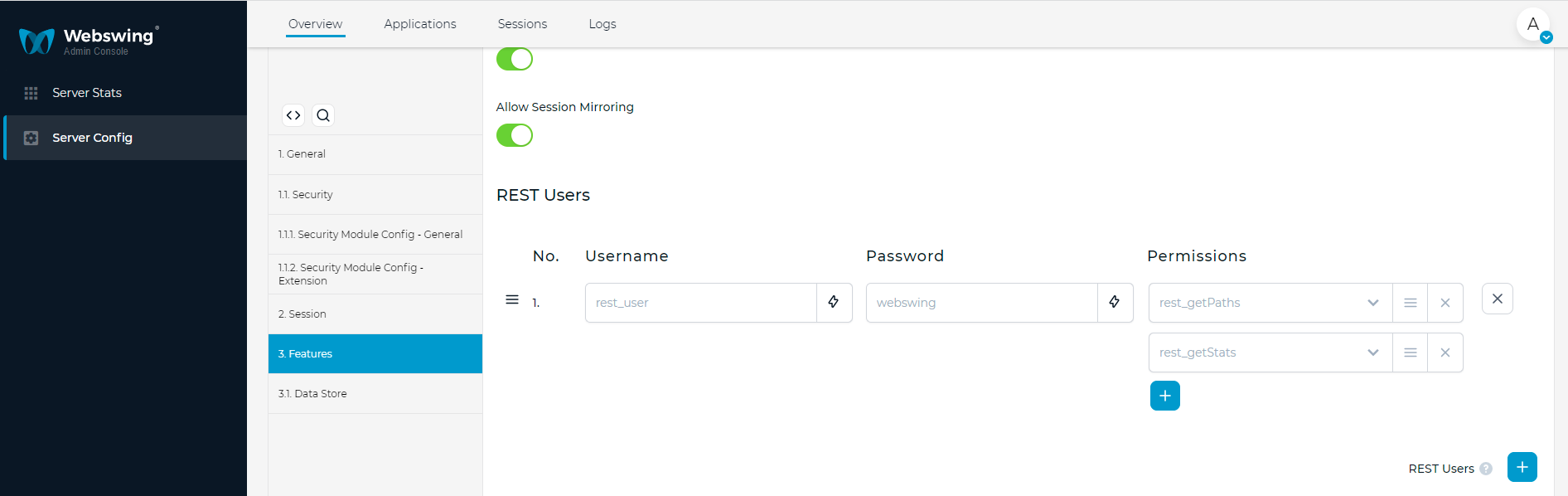The height and width of the screenshot is (496, 1568).
Task: Click the Permissions column header
Action: (x=1197, y=256)
